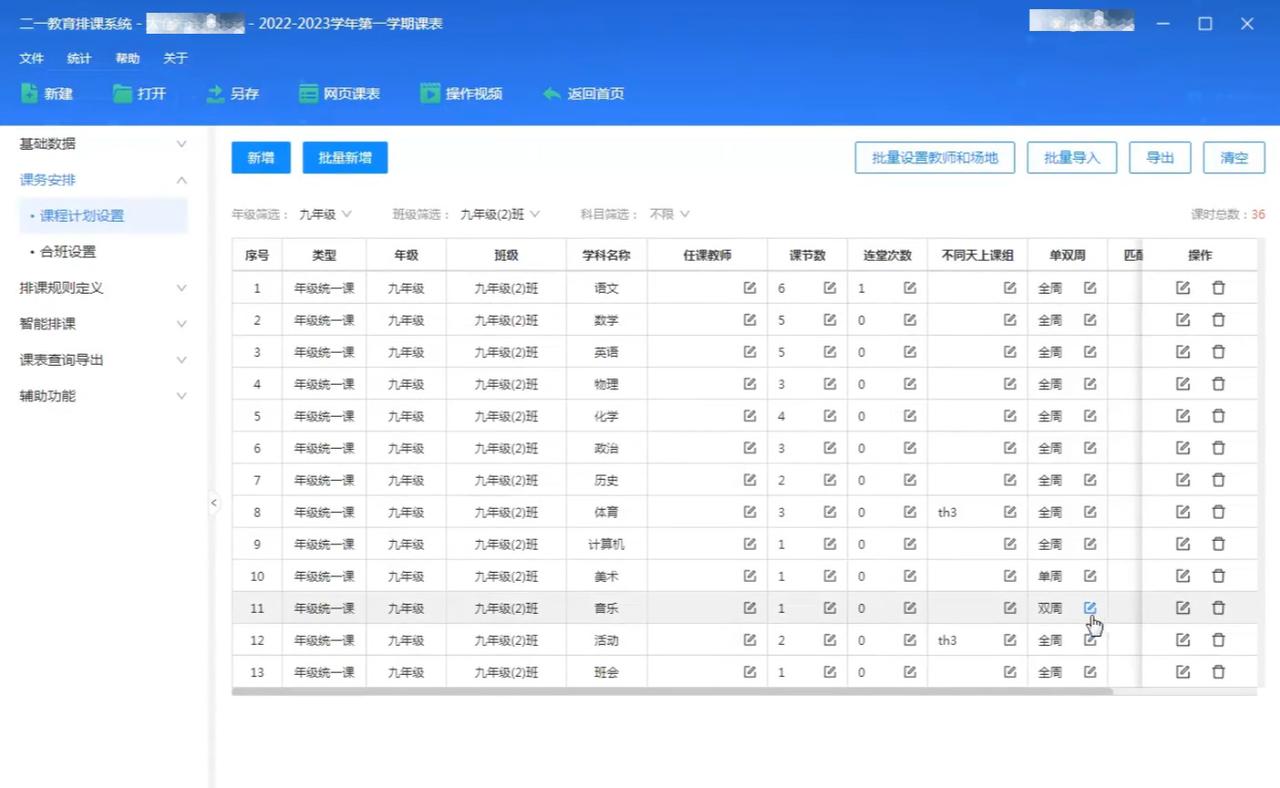Screen dimensions: 1280x788
Task: Select 课程计划设置 in the sidebar
Action: 103,216
